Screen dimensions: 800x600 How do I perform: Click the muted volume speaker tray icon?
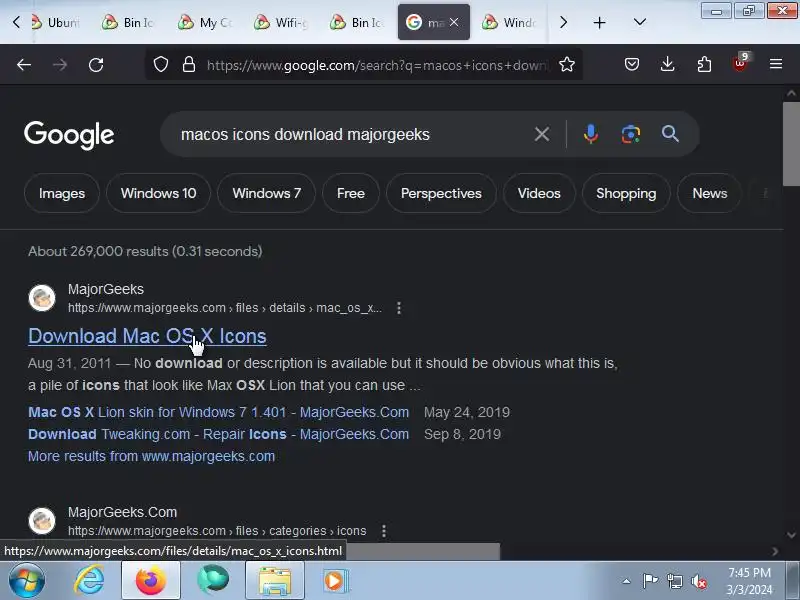[698, 581]
